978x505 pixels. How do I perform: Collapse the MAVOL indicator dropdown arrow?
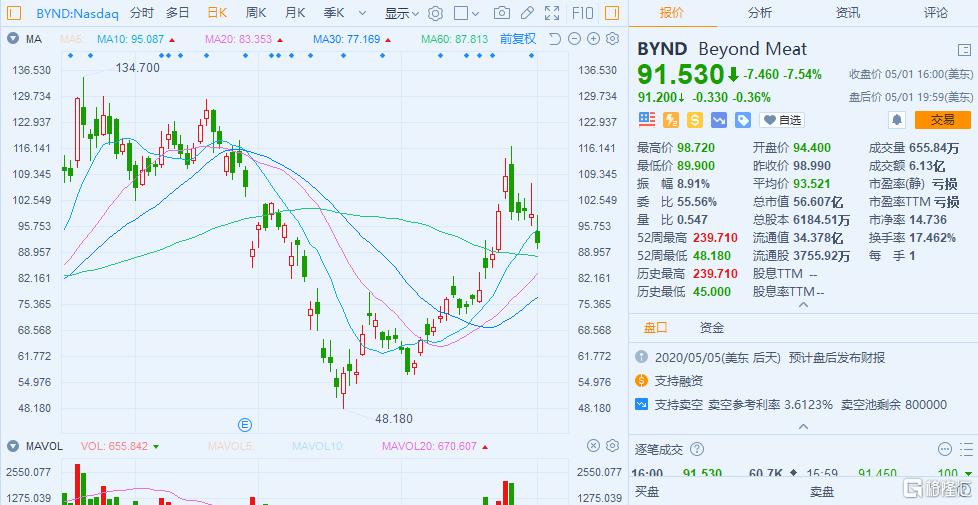point(13,446)
